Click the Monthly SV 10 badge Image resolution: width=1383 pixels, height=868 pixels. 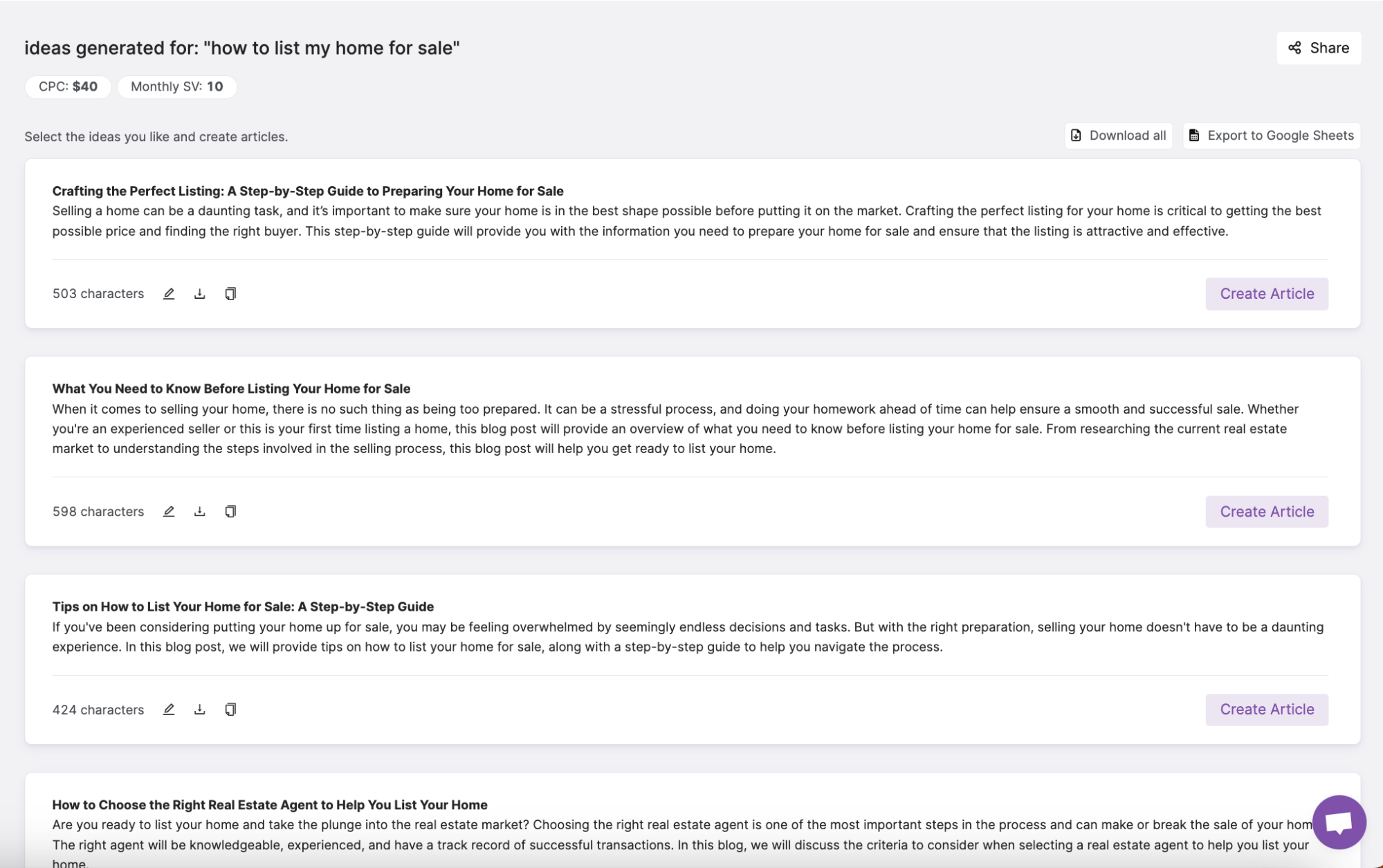(x=177, y=86)
